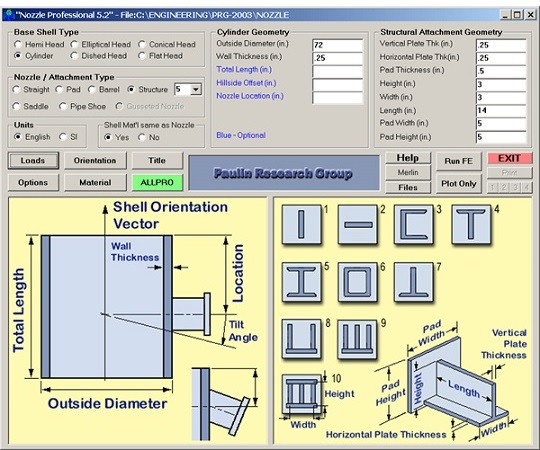Click the green ALLPRO button

(157, 182)
